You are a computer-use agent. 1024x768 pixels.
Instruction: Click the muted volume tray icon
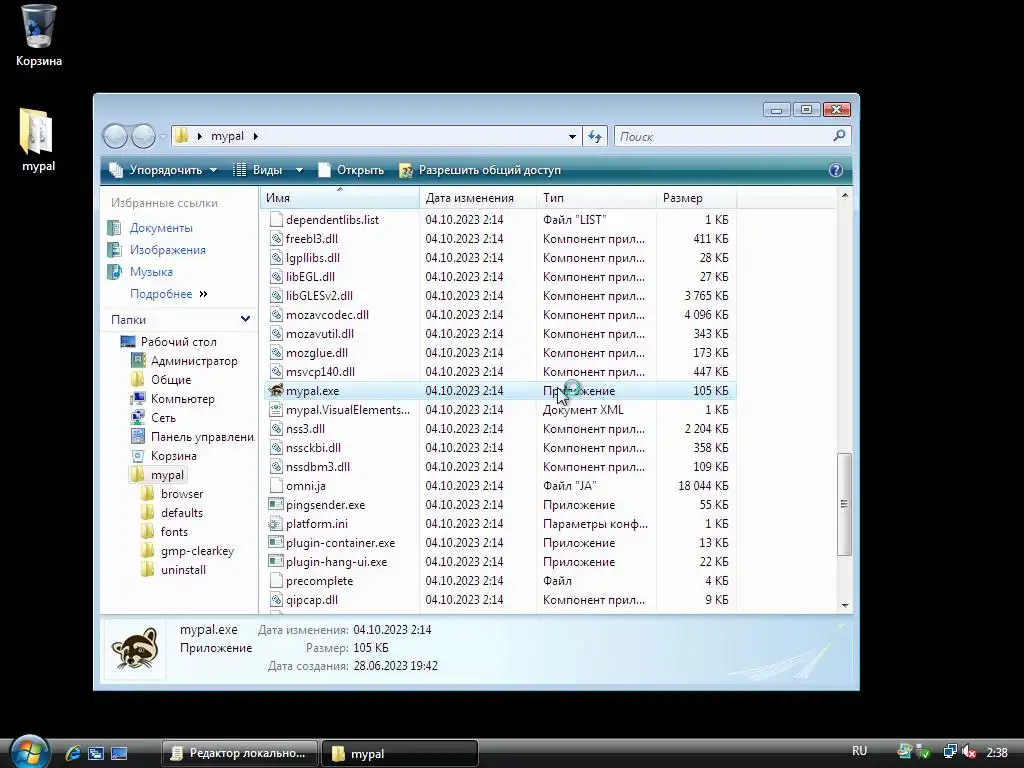[968, 752]
